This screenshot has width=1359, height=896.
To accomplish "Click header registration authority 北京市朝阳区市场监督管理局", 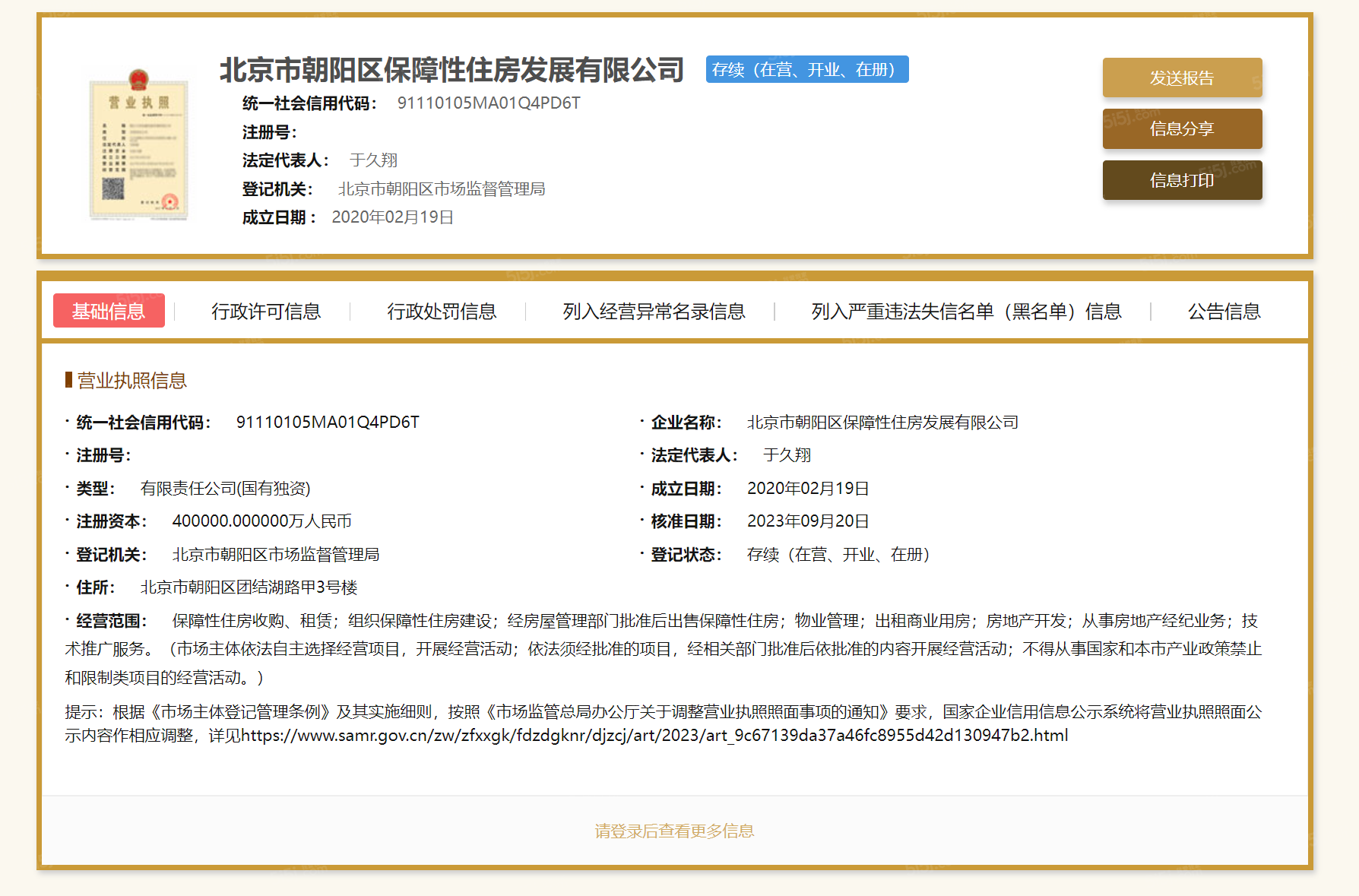I will click(x=442, y=189).
